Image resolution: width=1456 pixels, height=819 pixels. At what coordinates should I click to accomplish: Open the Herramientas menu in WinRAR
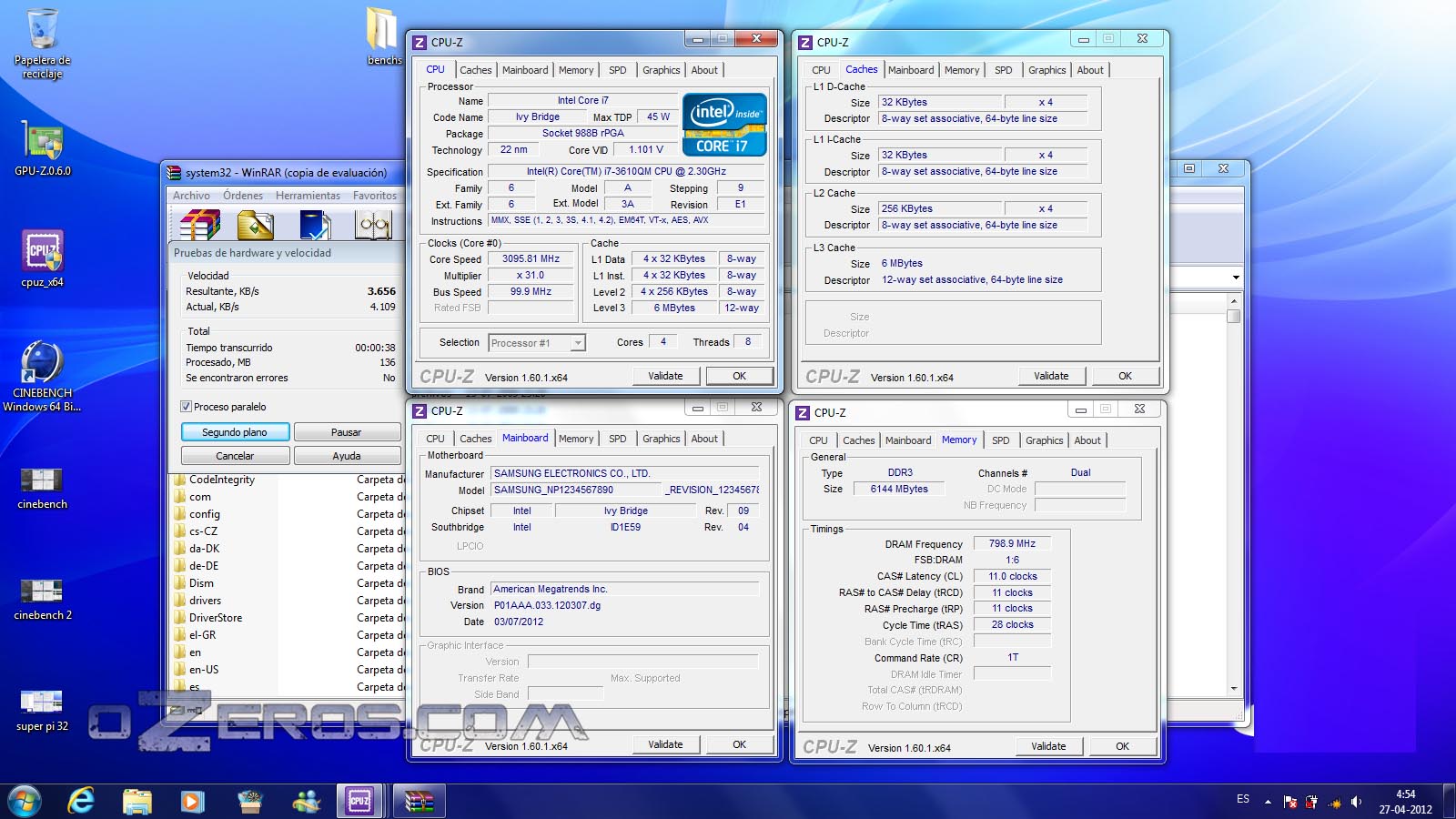point(308,196)
